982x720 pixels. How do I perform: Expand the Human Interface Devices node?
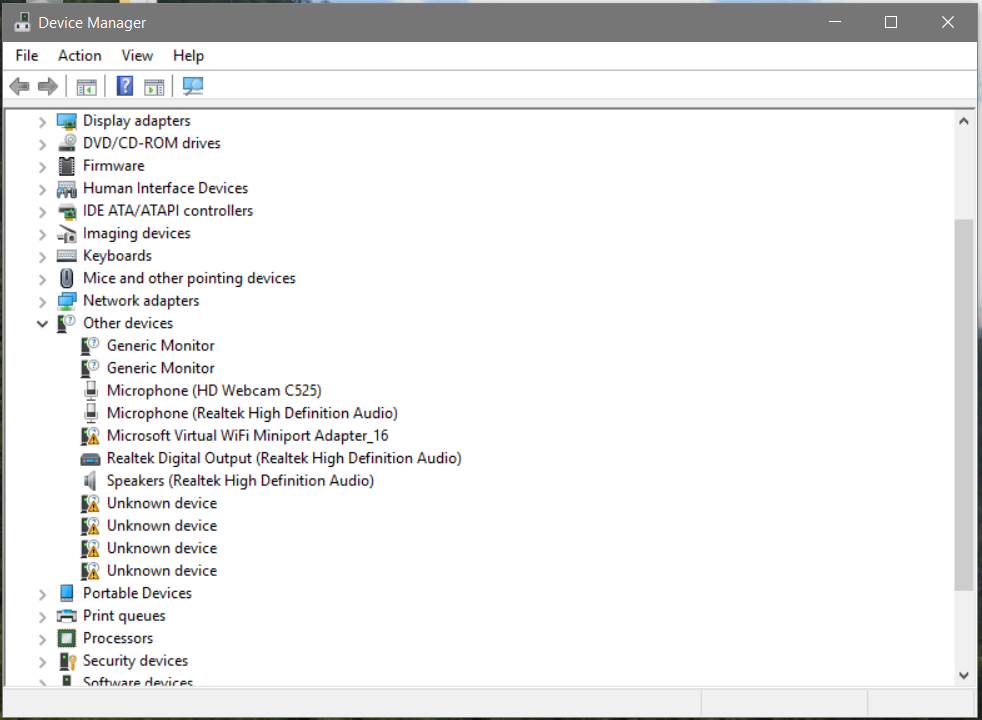point(42,189)
